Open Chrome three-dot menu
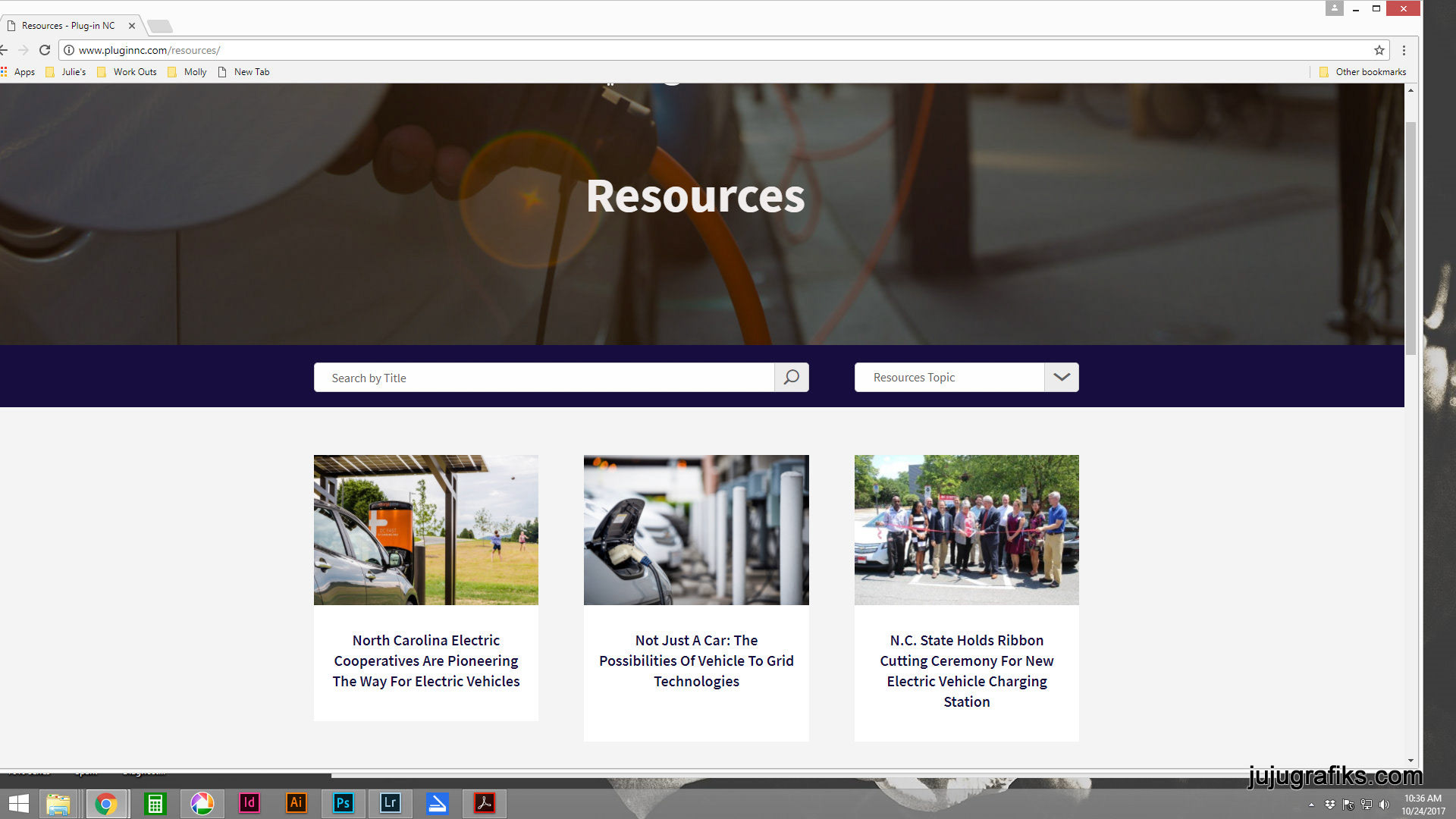The image size is (1456, 819). (1404, 50)
